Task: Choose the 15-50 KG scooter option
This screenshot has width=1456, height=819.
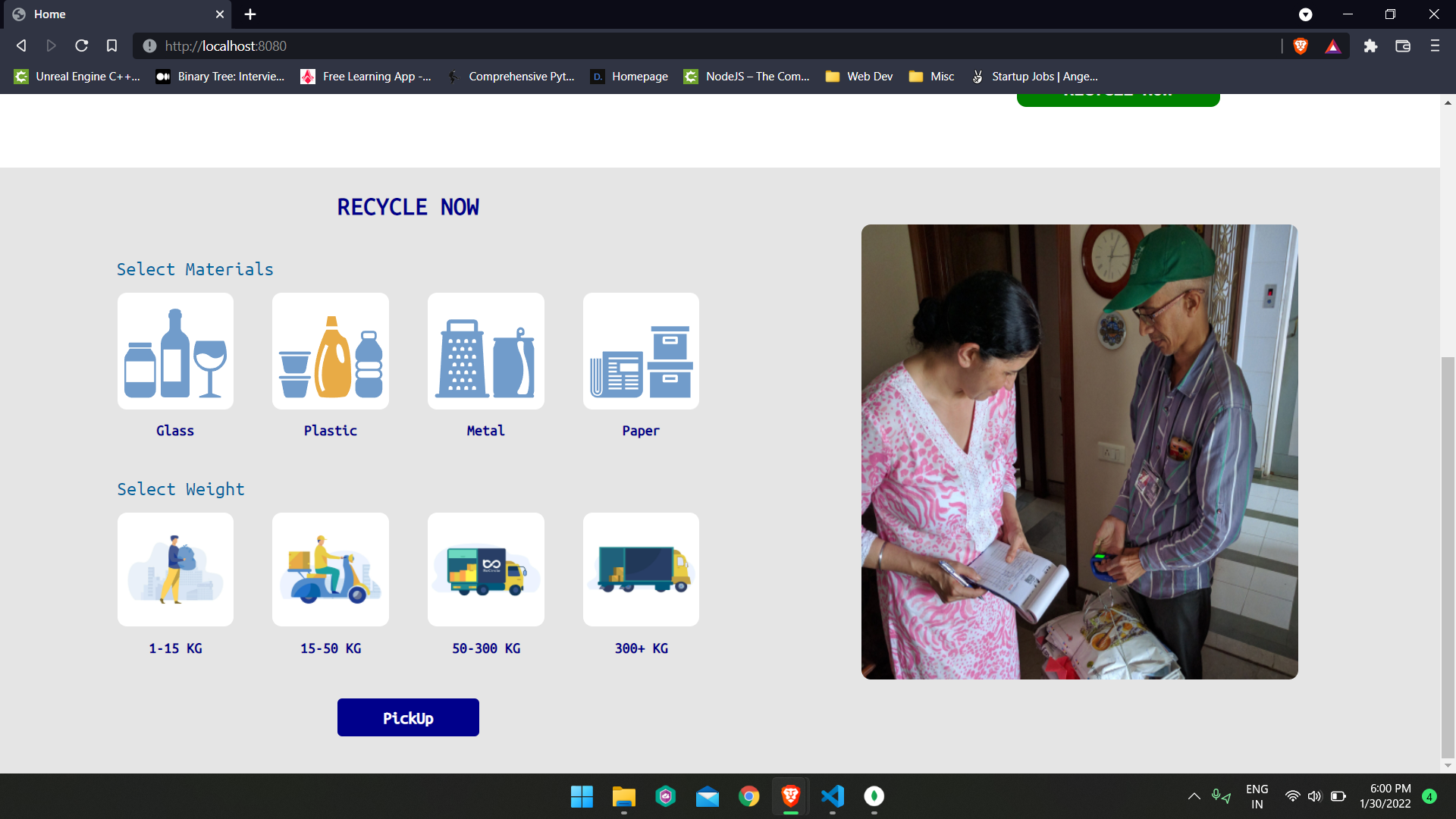Action: 330,570
